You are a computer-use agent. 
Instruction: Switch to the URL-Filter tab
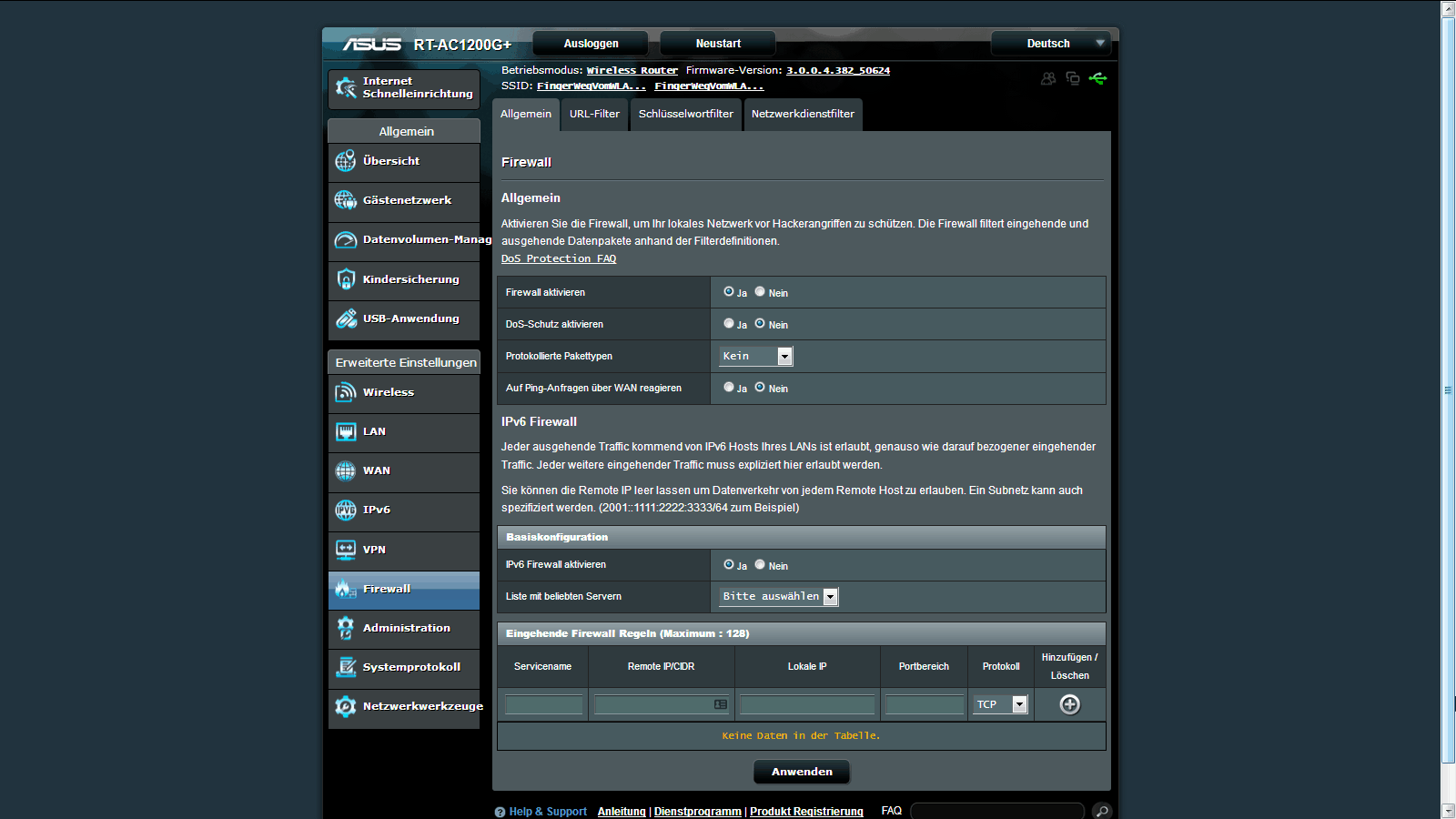(594, 114)
